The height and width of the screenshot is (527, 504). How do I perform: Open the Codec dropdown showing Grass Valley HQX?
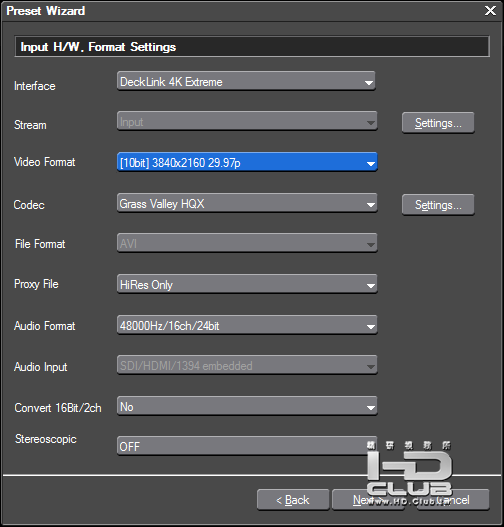(x=247, y=203)
